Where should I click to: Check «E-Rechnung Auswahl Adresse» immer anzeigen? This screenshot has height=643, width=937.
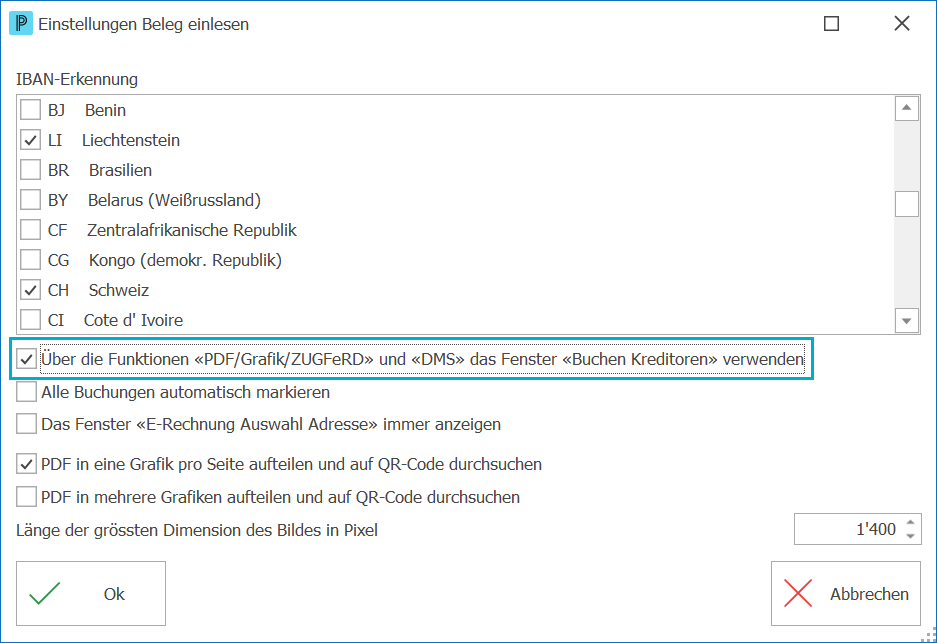point(26,424)
